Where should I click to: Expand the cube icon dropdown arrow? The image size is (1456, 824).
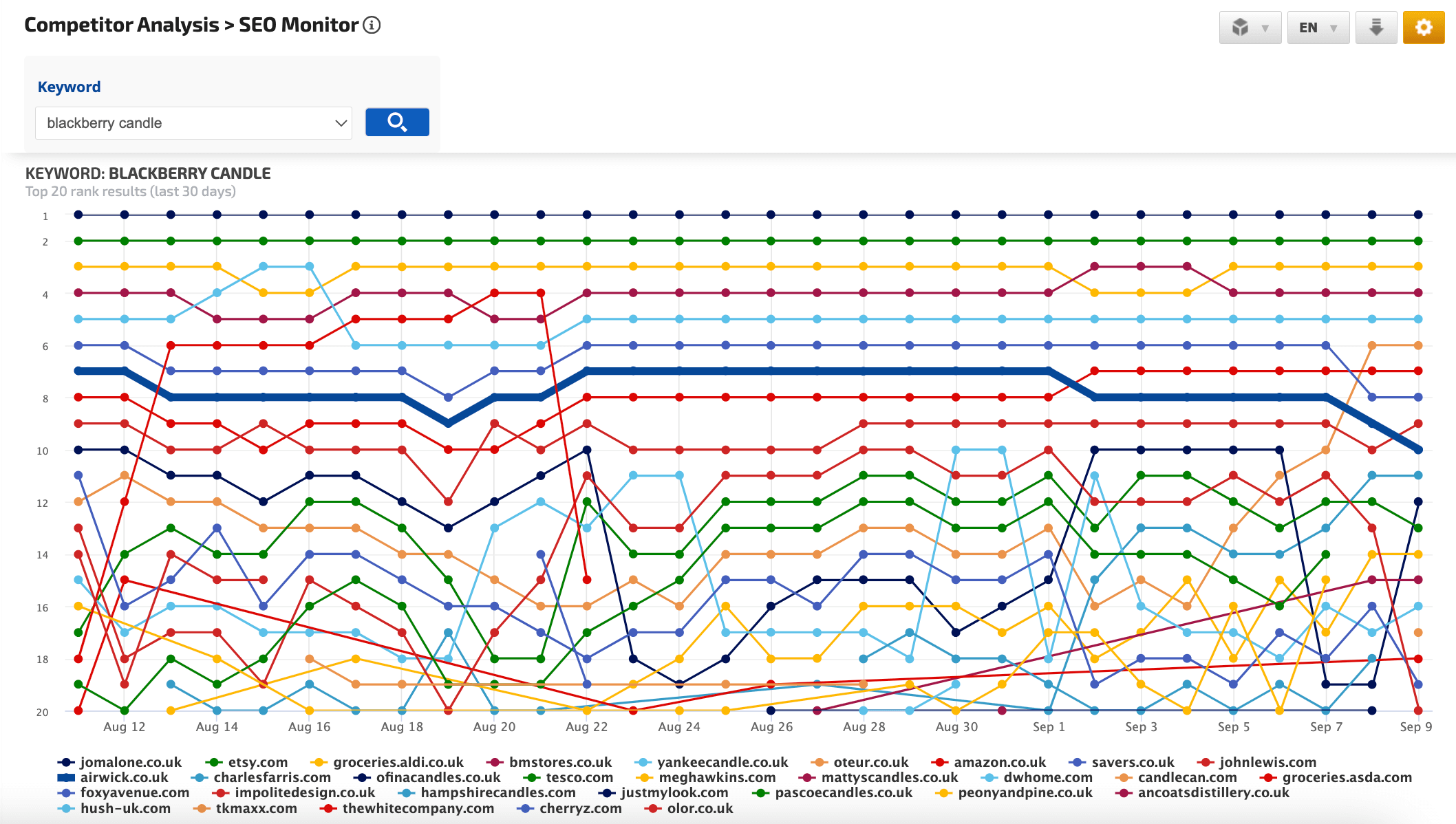1265,28
